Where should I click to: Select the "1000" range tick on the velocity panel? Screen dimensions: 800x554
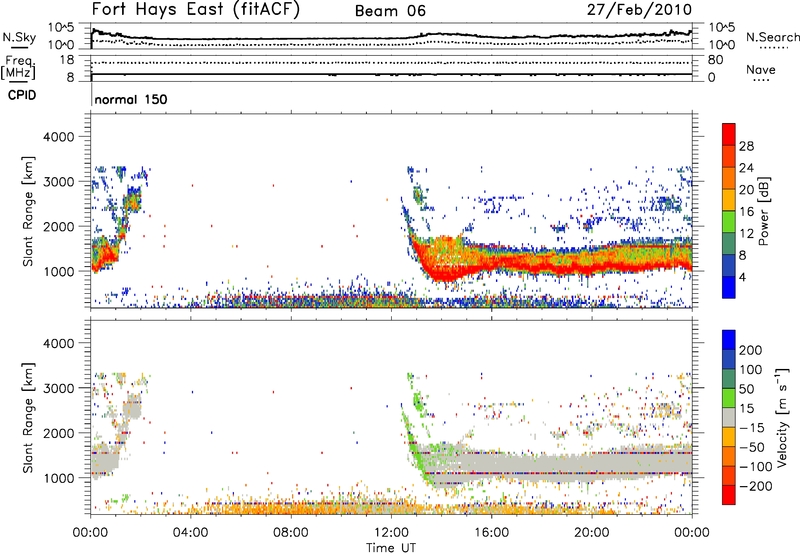[x=58, y=478]
